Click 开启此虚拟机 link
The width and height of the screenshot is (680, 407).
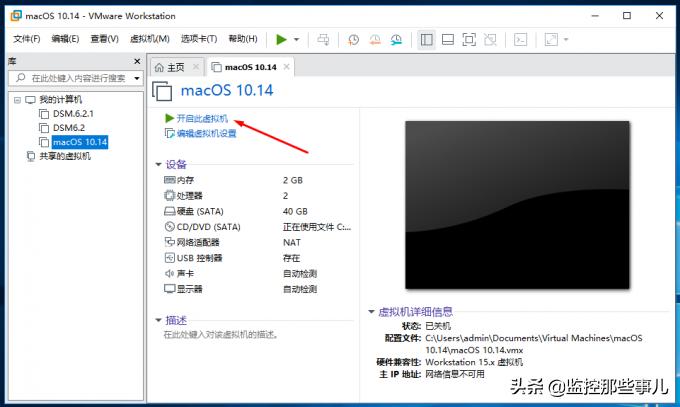[x=202, y=118]
